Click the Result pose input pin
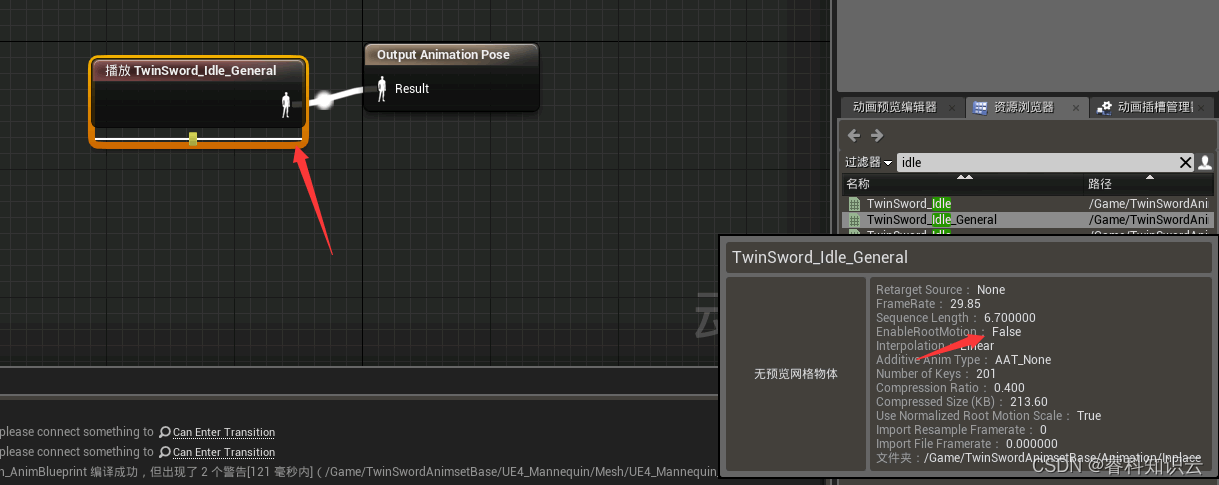 pyautogui.click(x=381, y=88)
